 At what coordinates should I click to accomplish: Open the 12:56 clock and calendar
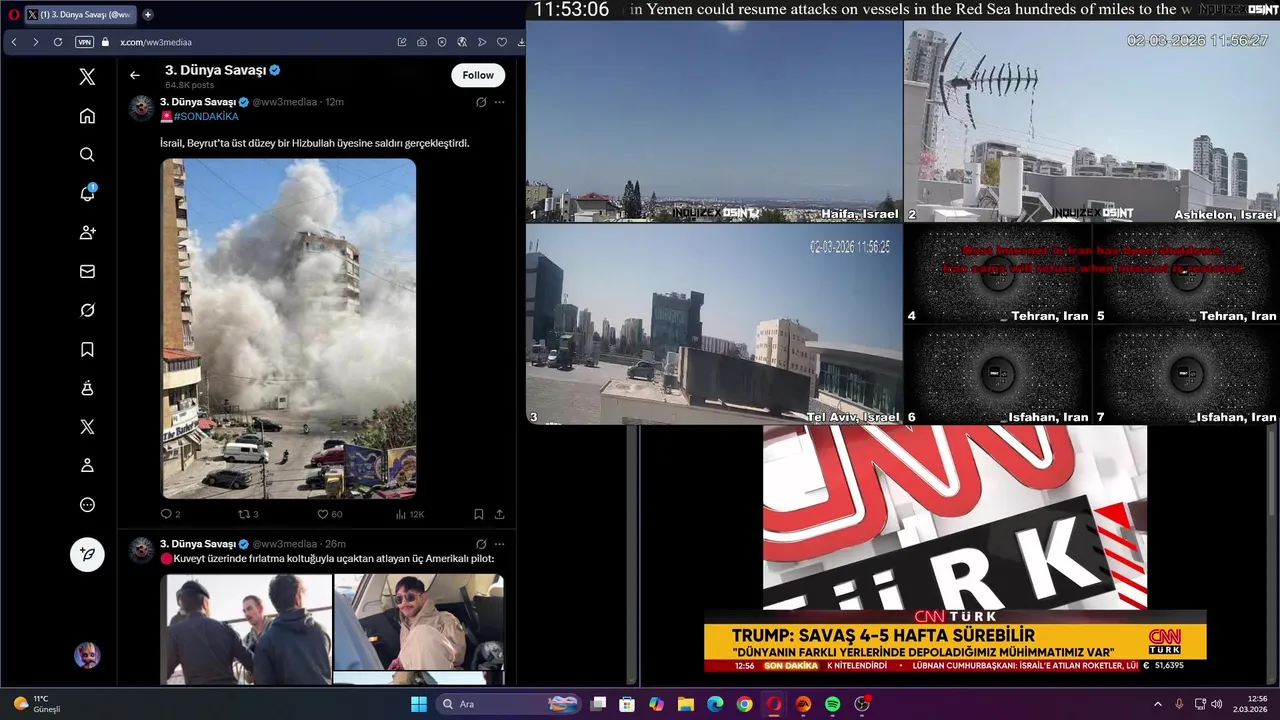1251,704
